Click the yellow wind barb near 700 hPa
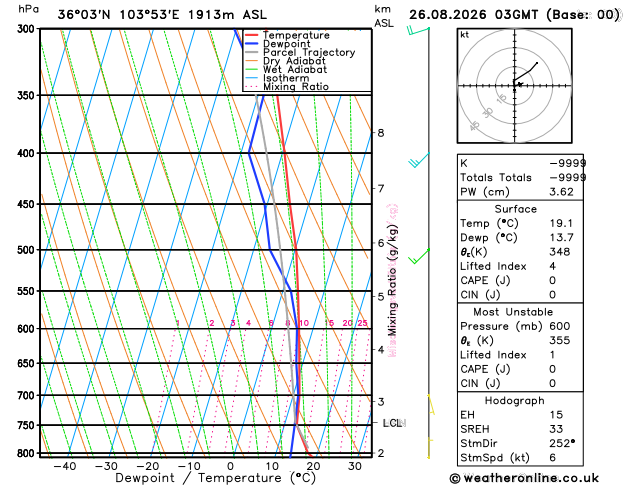The image size is (629, 486). click(x=431, y=404)
